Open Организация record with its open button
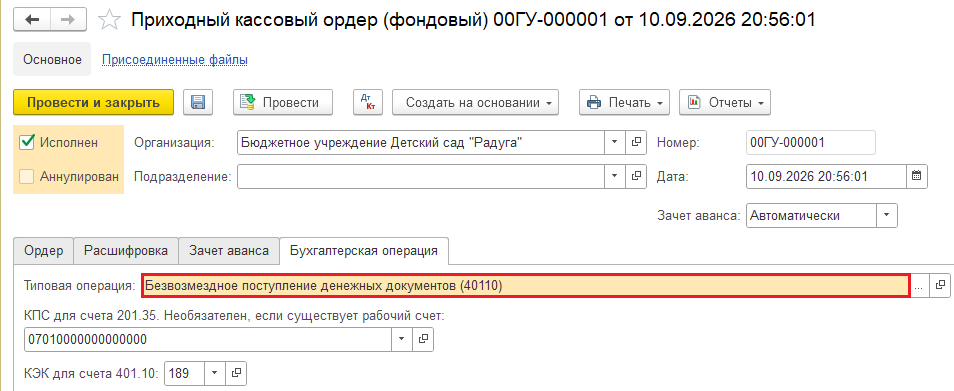Viewport: 954px width, 391px height. 636,142
